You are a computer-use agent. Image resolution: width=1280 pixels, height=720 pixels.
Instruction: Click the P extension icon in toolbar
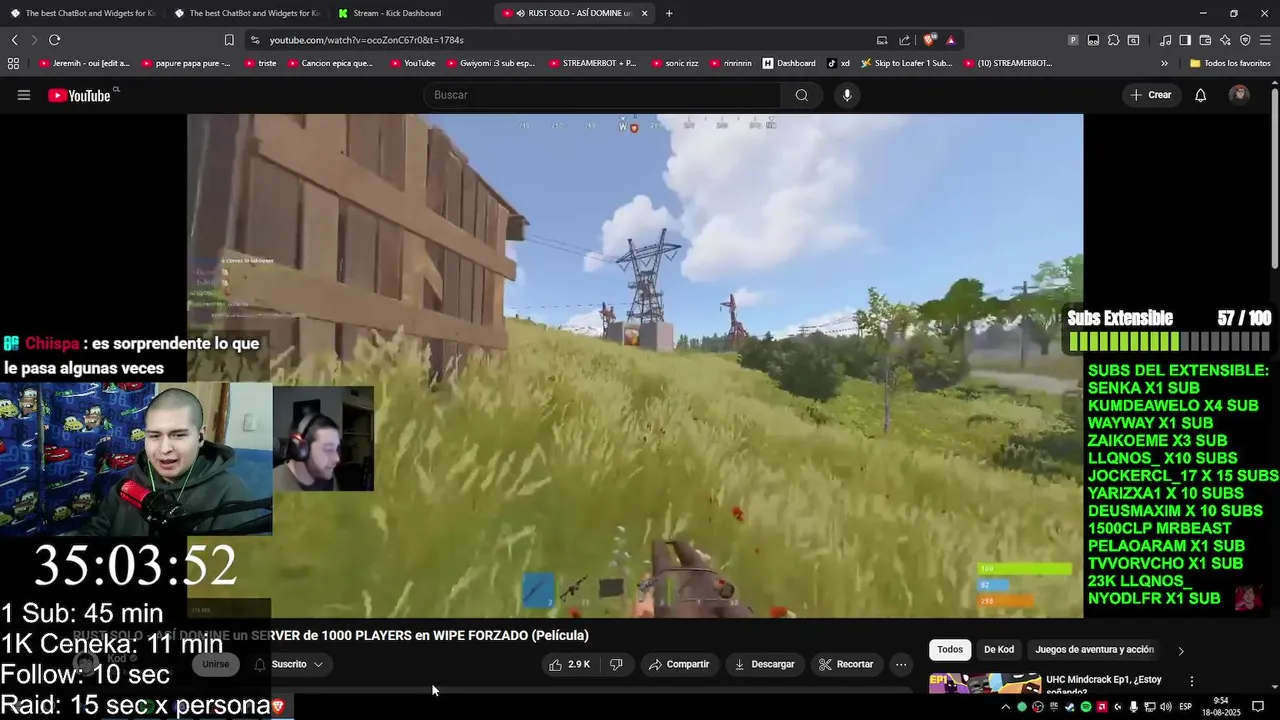click(x=1073, y=40)
